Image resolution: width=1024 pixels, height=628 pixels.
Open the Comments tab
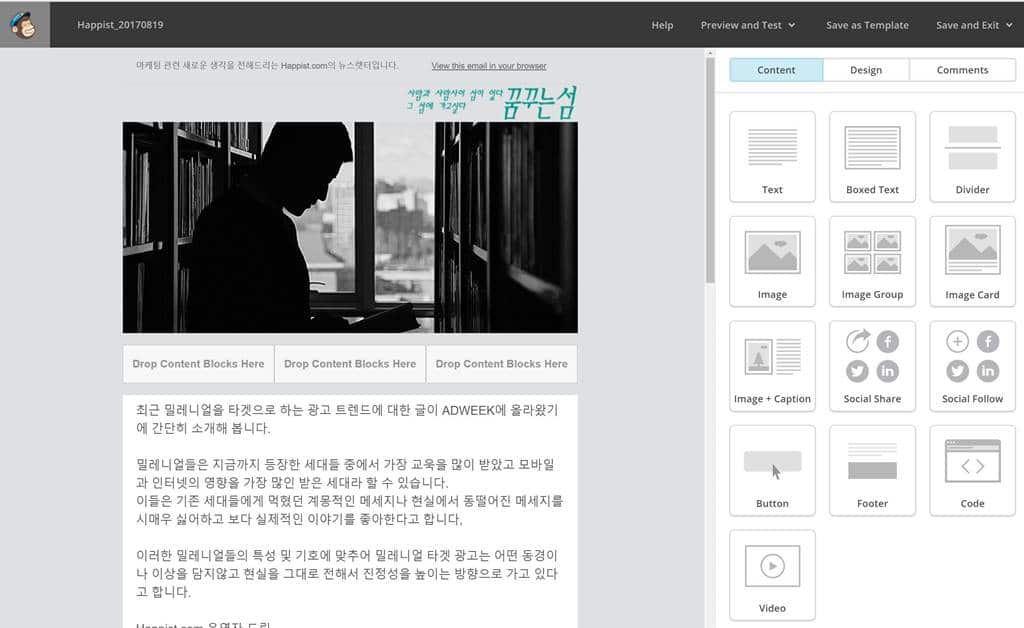point(961,70)
